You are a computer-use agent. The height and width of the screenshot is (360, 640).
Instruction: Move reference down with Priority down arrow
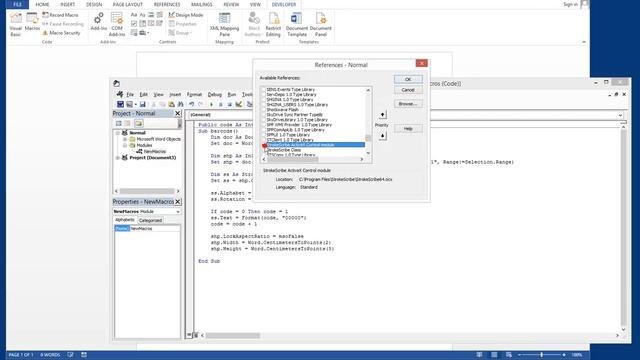tap(382, 136)
